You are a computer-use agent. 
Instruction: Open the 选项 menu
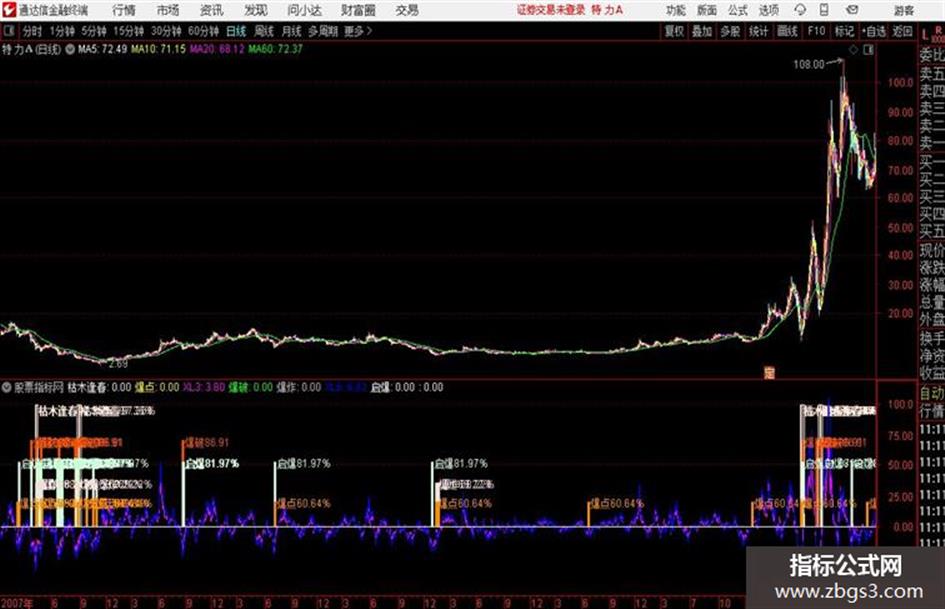pyautogui.click(x=768, y=10)
